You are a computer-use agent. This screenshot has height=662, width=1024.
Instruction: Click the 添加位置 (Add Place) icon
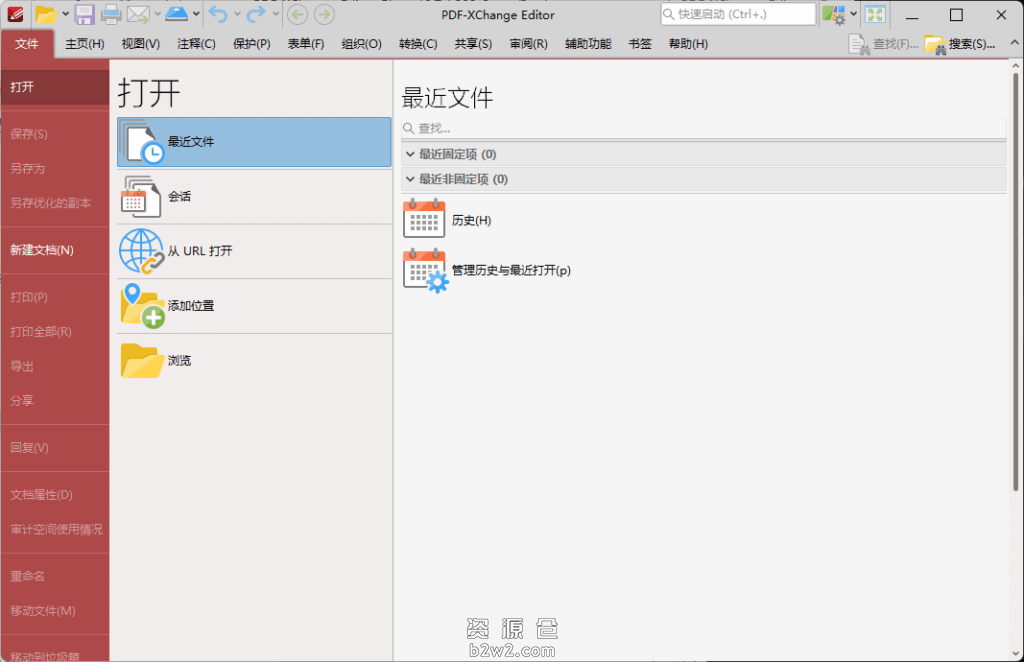point(140,305)
